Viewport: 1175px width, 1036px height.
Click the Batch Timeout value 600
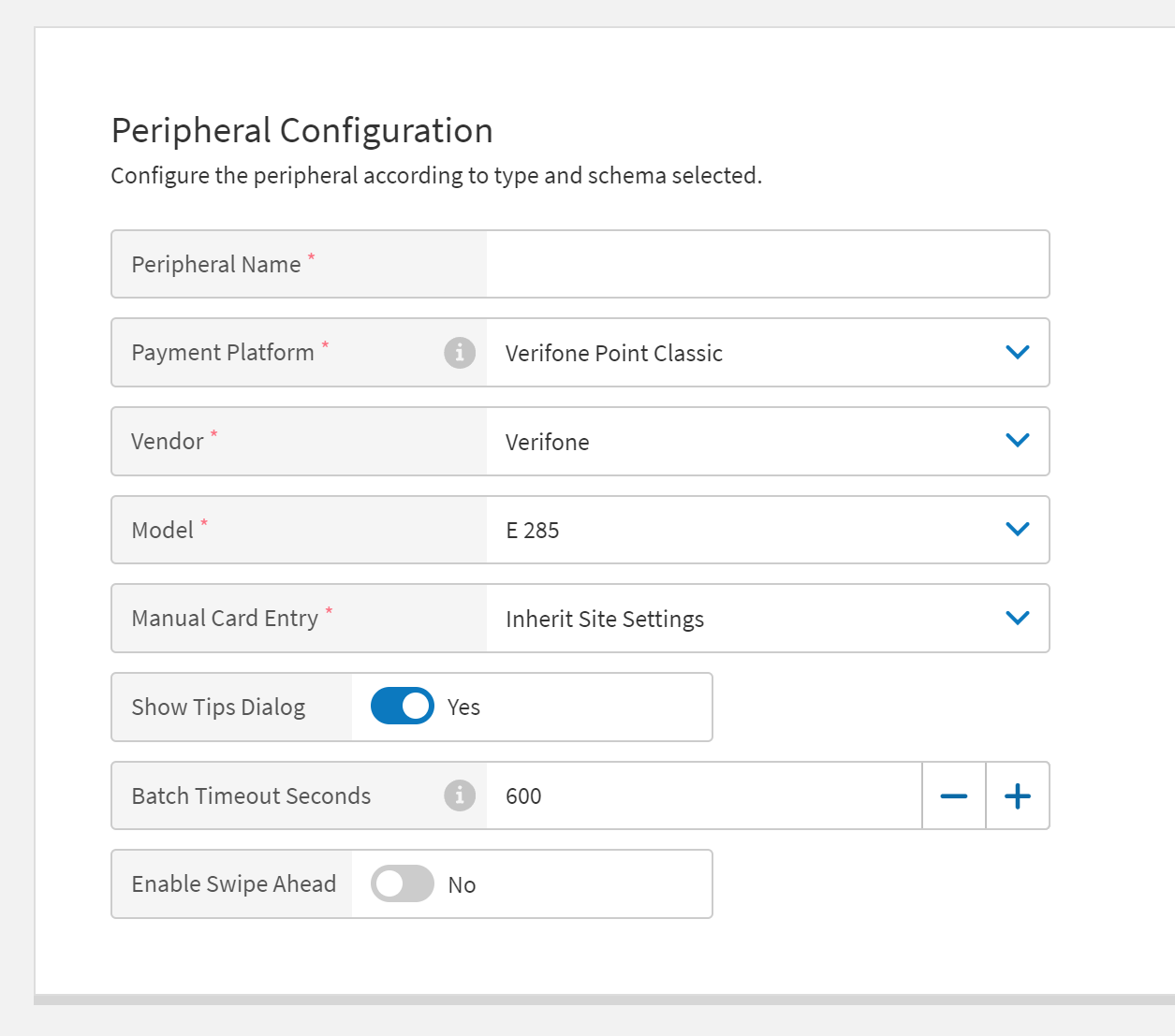coord(522,796)
